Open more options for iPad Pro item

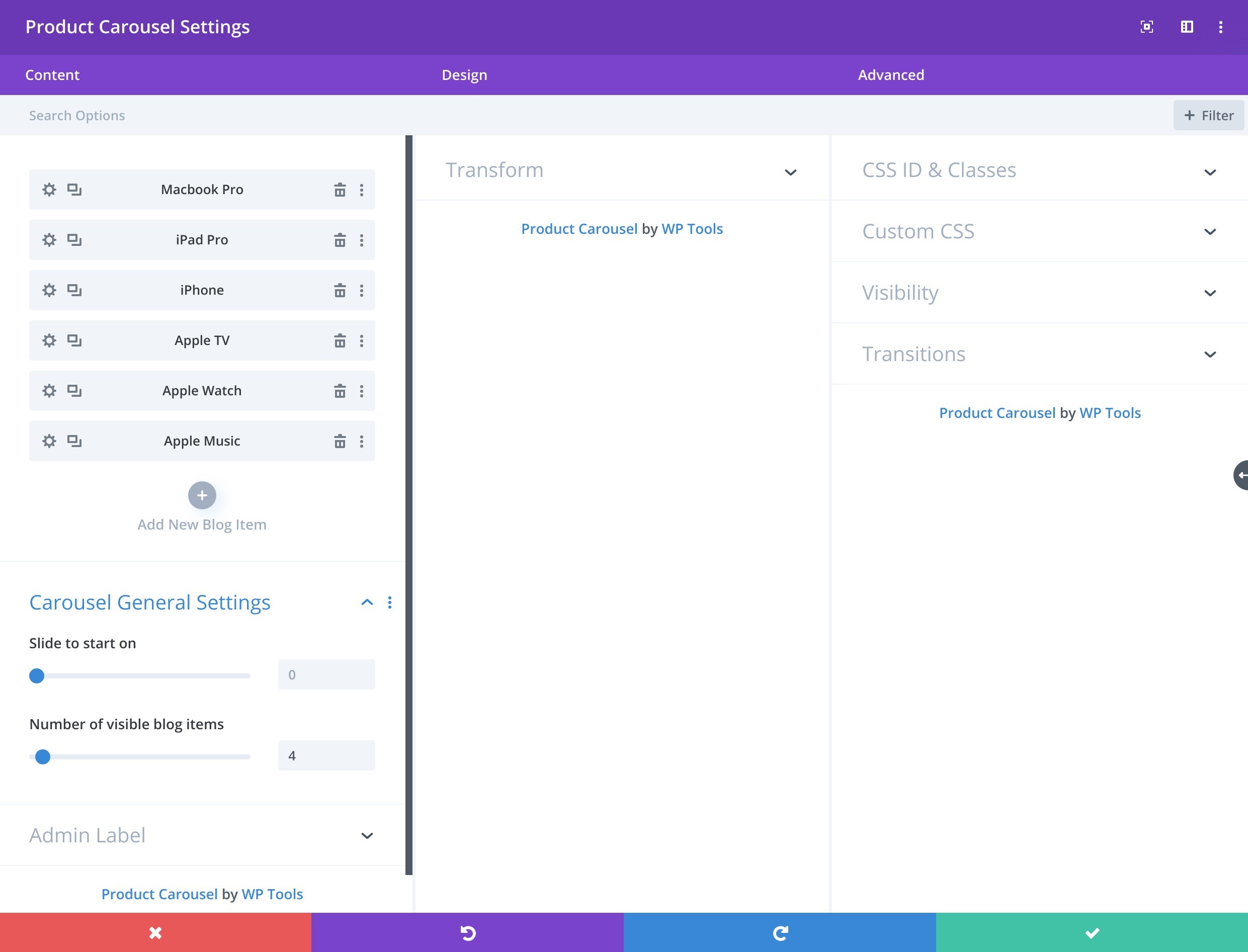362,240
